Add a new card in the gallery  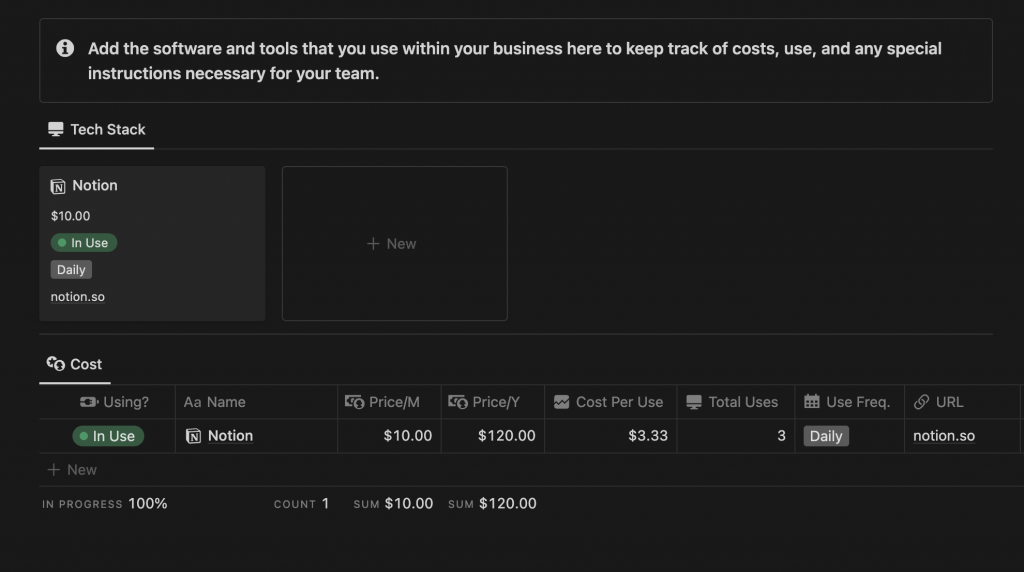click(x=394, y=243)
